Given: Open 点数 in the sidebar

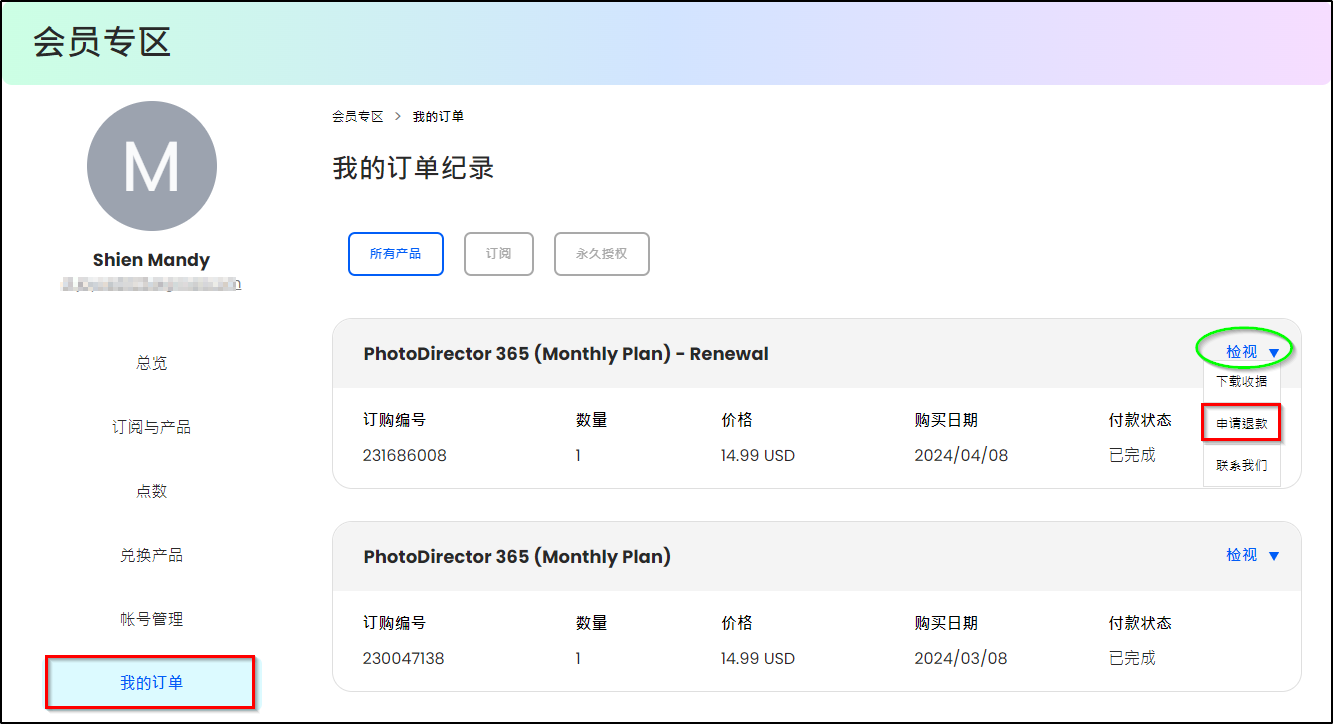Looking at the screenshot, I should point(152,491).
